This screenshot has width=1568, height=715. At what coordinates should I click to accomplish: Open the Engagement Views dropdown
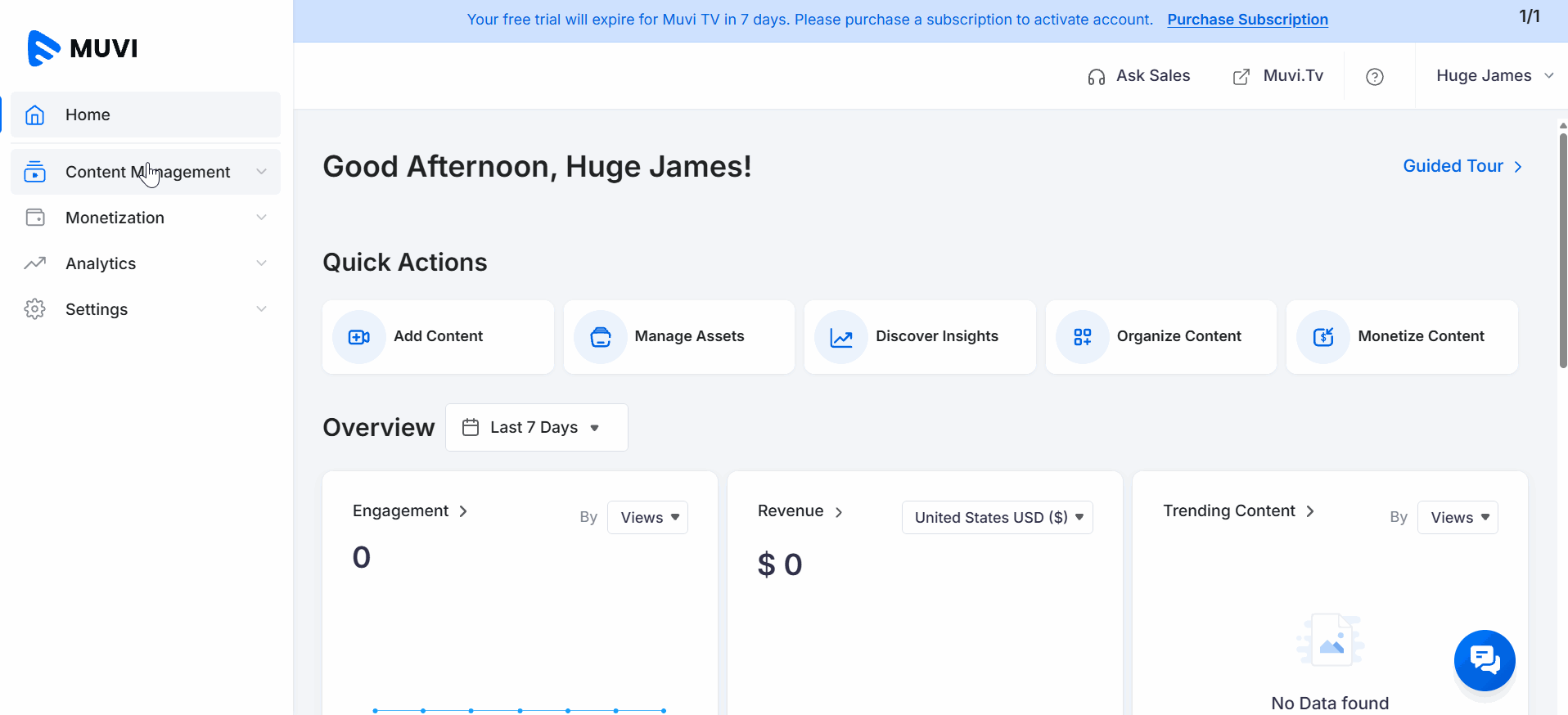(x=647, y=517)
